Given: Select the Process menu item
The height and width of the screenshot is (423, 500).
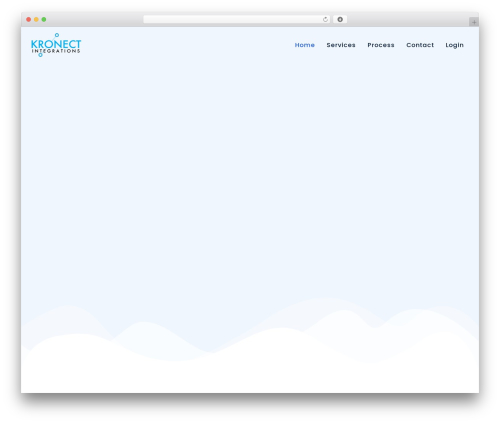Looking at the screenshot, I should (x=381, y=45).
